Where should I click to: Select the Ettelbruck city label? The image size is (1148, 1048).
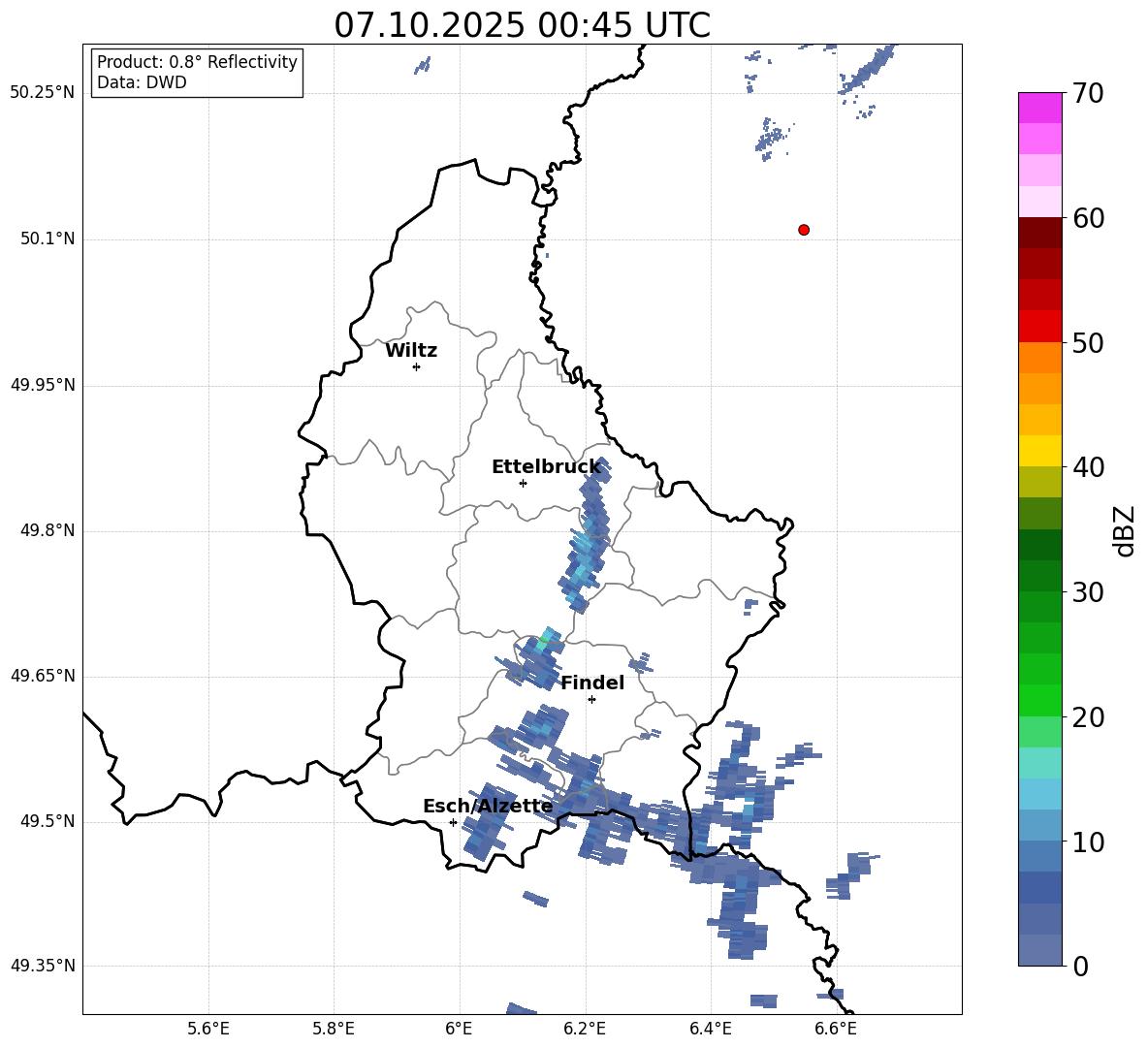coord(546,467)
